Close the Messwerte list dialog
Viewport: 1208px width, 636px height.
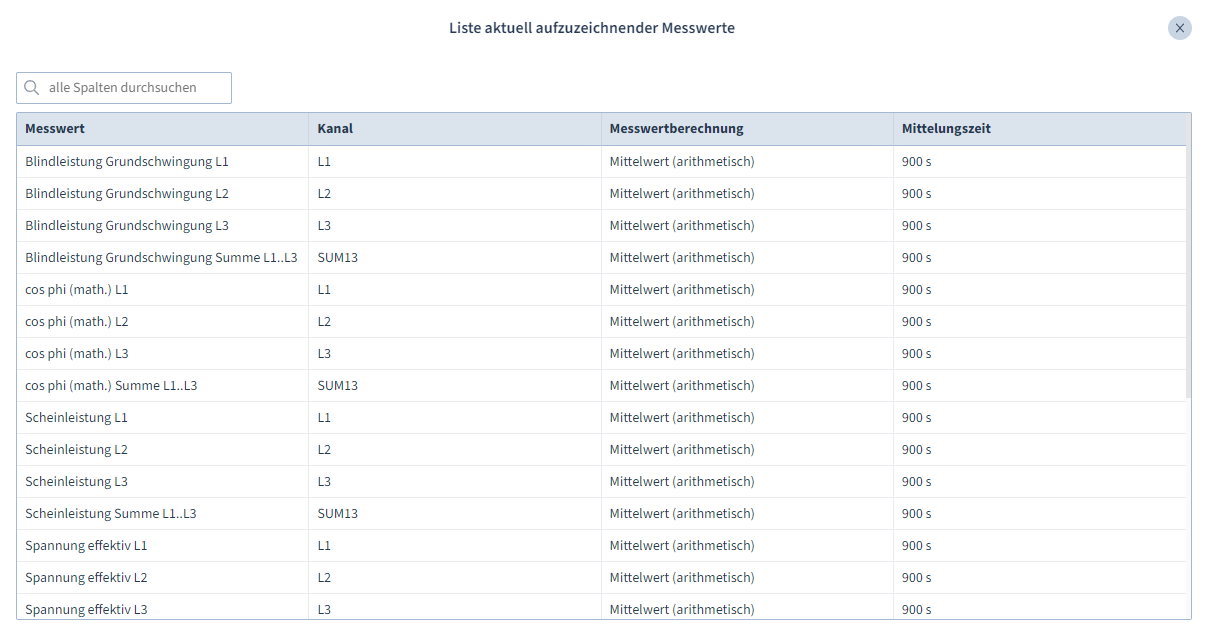(x=1179, y=28)
